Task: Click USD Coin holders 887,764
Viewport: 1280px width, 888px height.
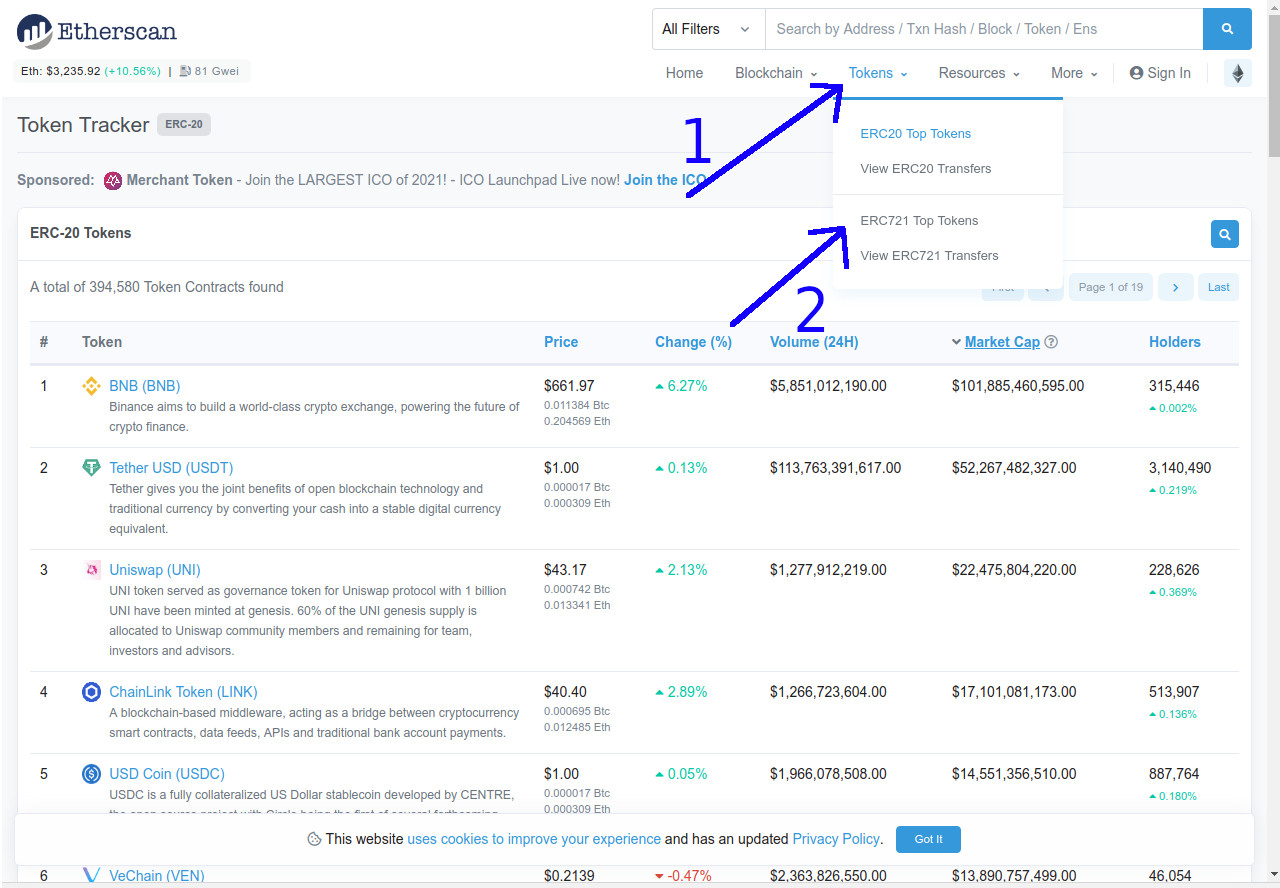Action: [1174, 774]
